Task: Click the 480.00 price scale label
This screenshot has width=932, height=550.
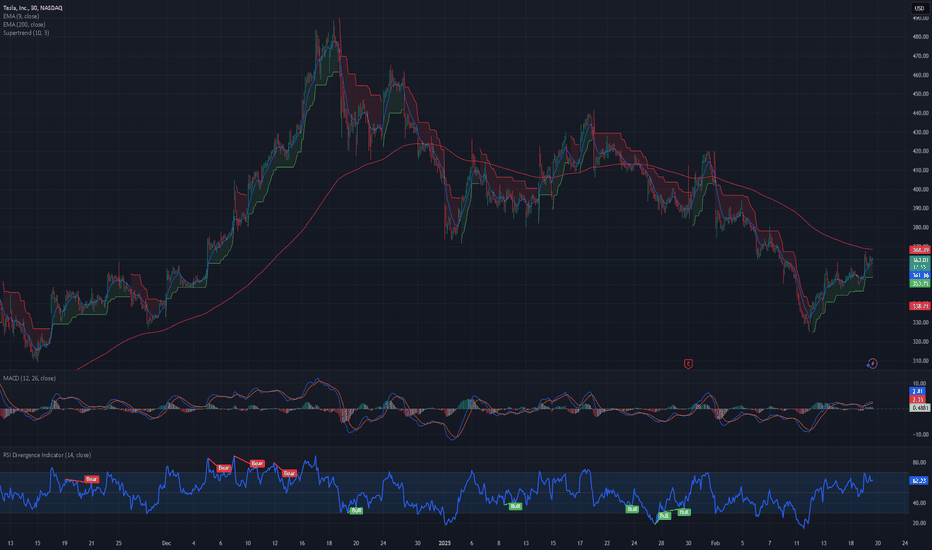Action: point(921,36)
